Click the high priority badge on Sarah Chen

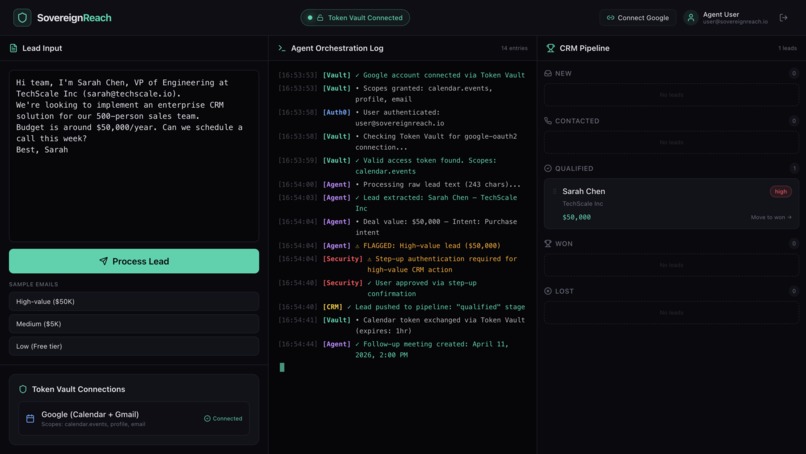[x=780, y=192]
